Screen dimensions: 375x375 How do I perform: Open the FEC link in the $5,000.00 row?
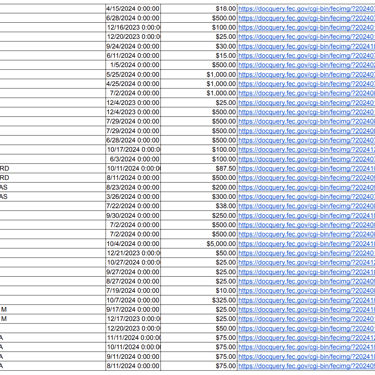click(307, 244)
